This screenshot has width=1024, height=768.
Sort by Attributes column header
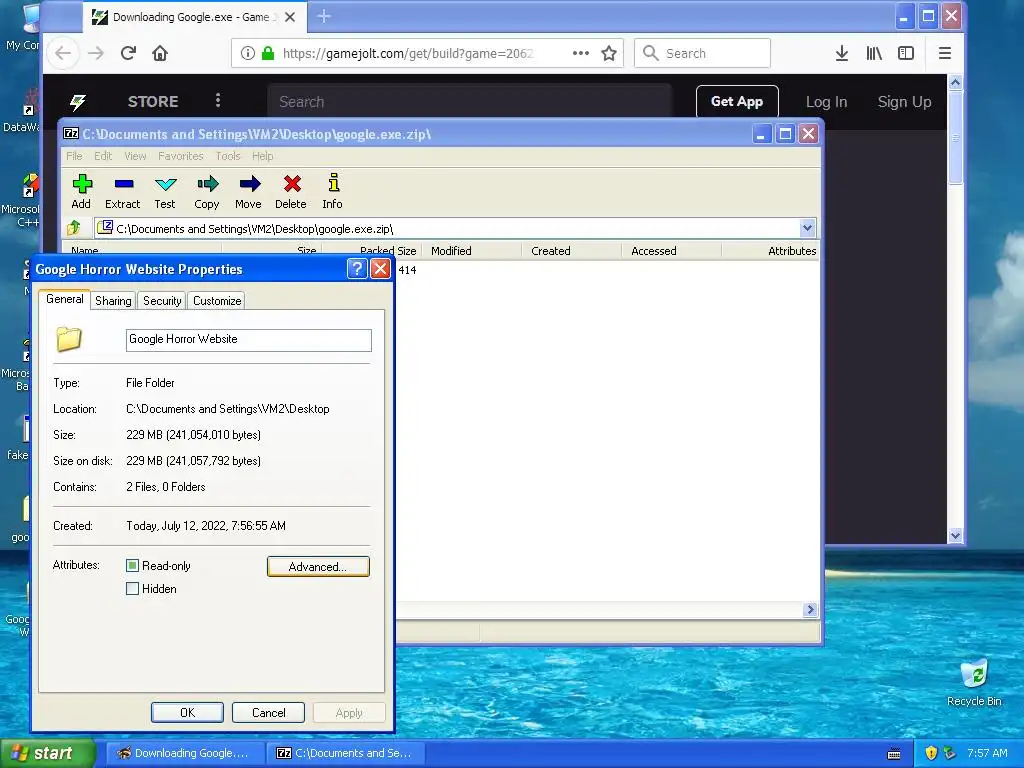click(771, 251)
